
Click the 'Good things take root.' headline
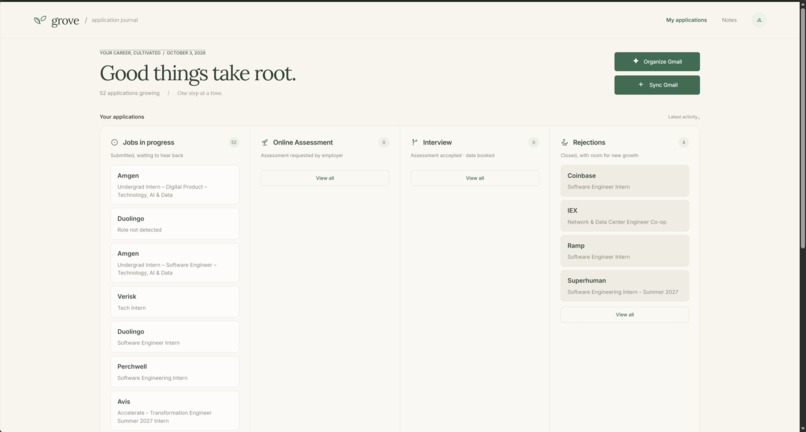coord(198,73)
